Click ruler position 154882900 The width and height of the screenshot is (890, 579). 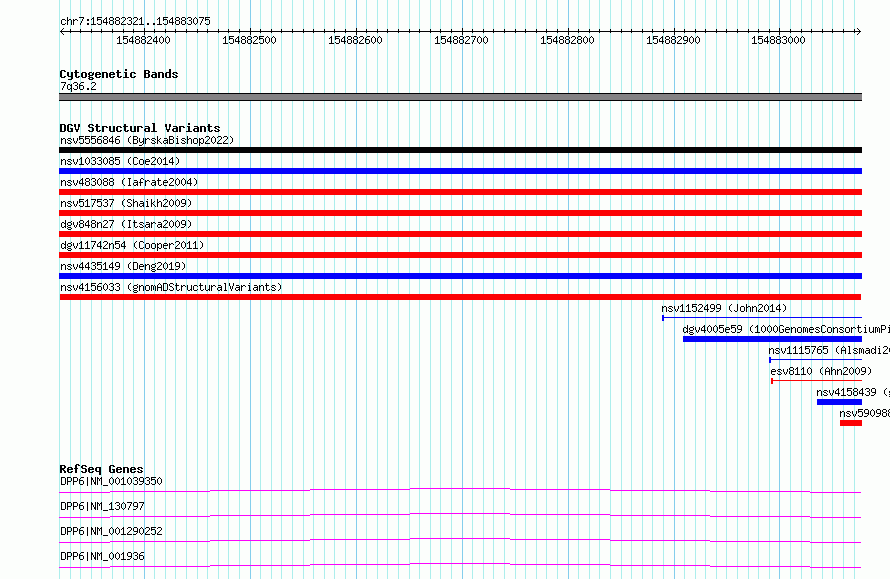(x=673, y=40)
